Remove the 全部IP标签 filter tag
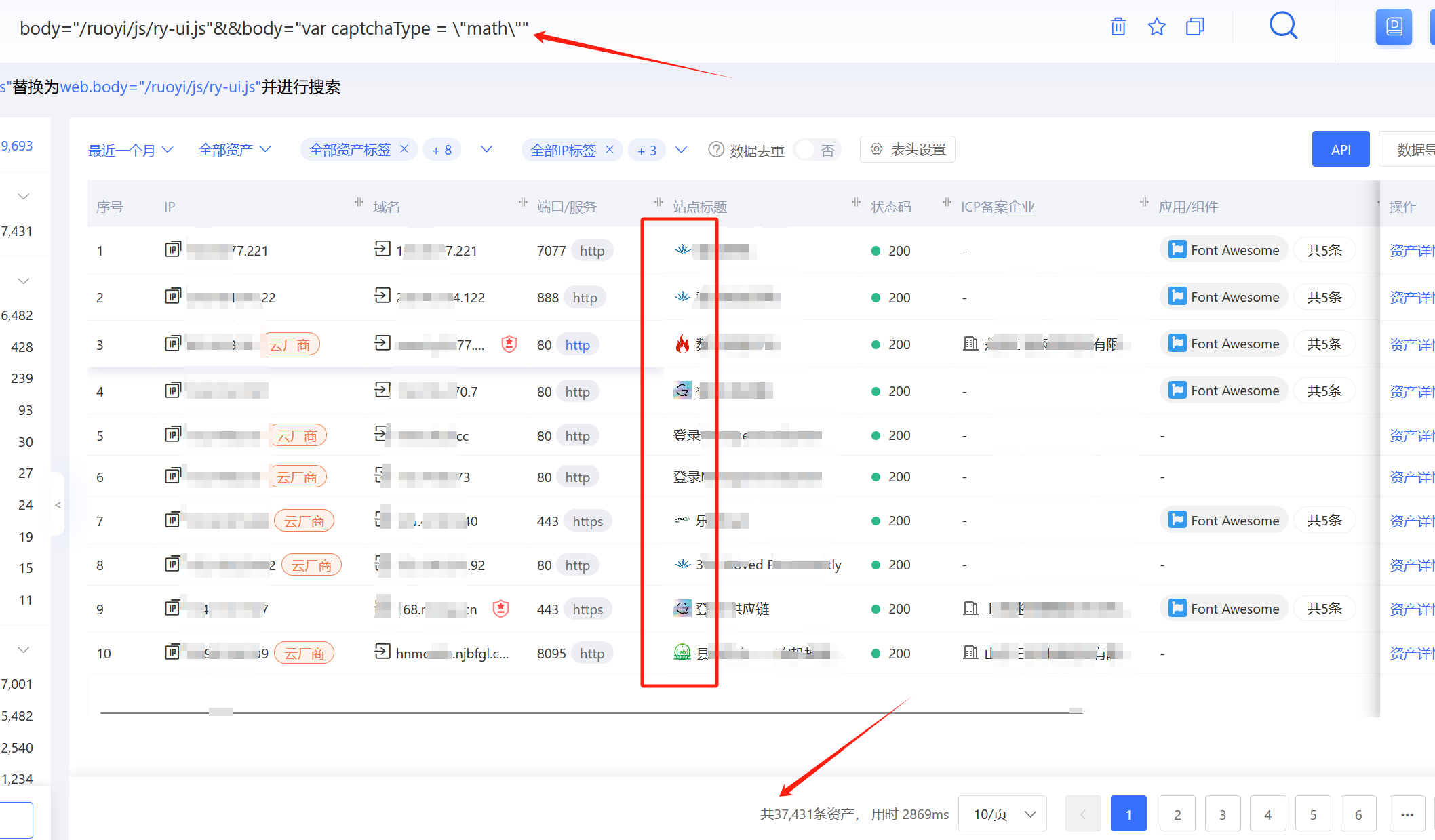Image resolution: width=1435 pixels, height=840 pixels. 610,149
